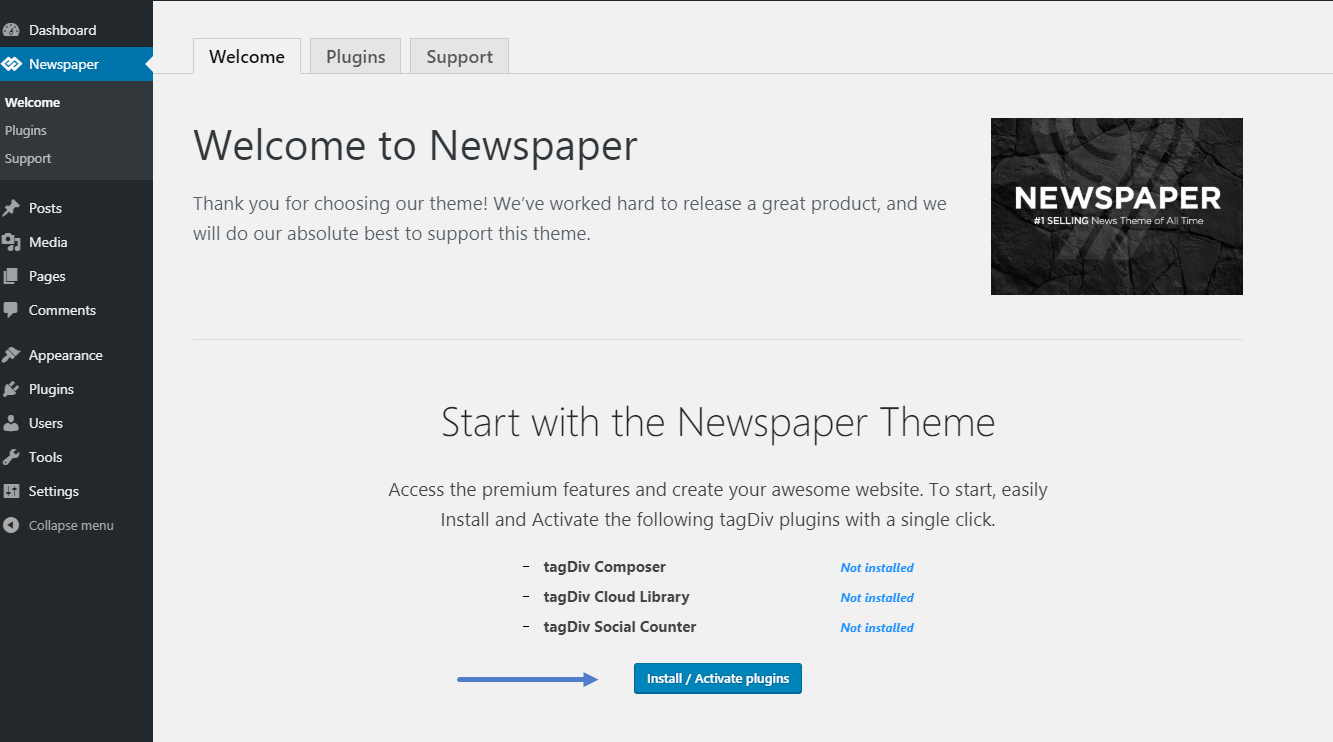This screenshot has width=1333, height=742.
Task: Click the Users person icon
Action: [x=11, y=423]
